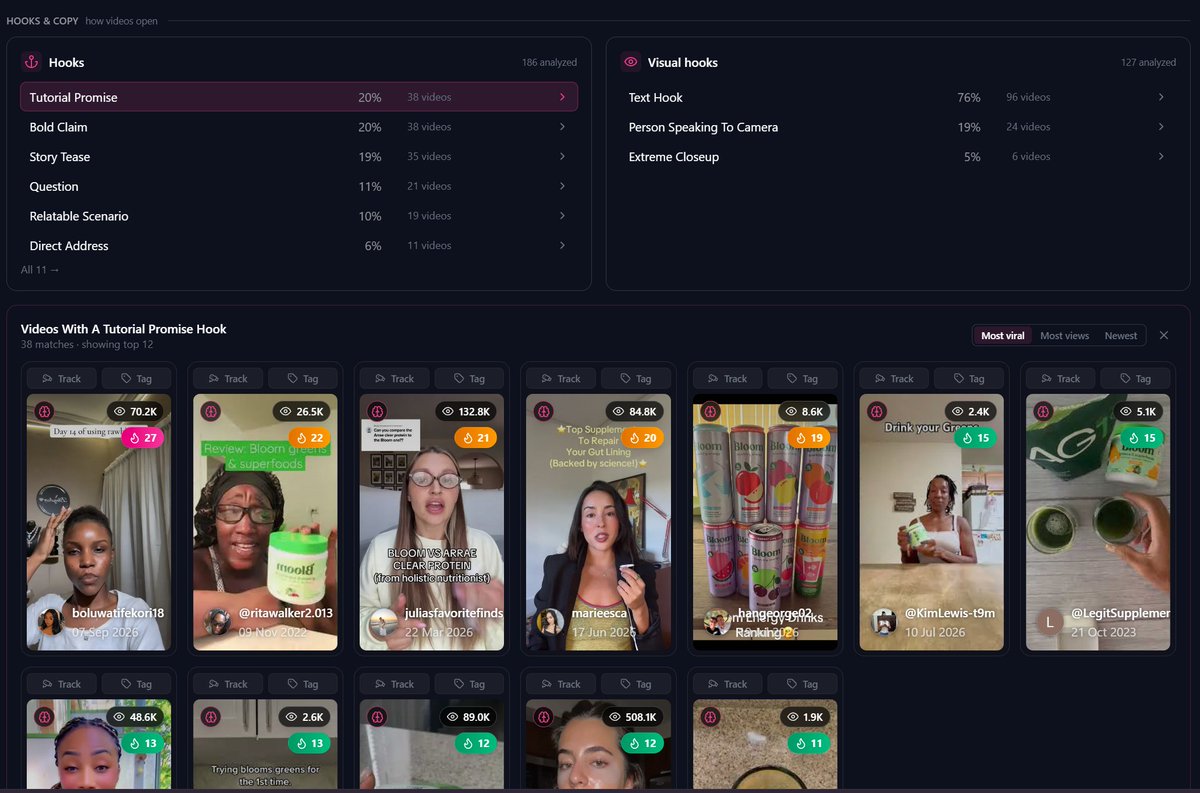Click the 70.2K views badge
The height and width of the screenshot is (793, 1200).
(136, 411)
